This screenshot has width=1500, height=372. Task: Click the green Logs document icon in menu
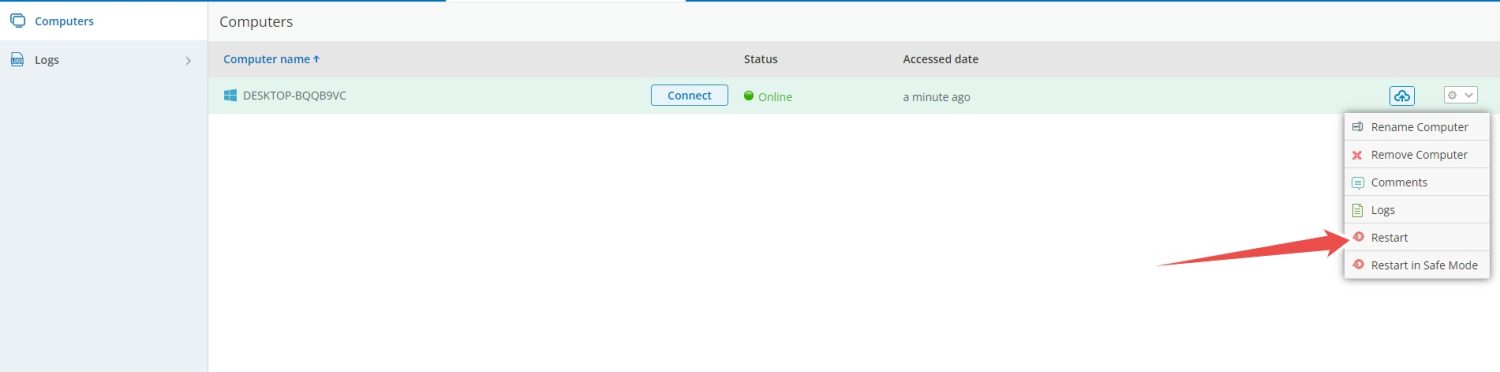[1357, 210]
